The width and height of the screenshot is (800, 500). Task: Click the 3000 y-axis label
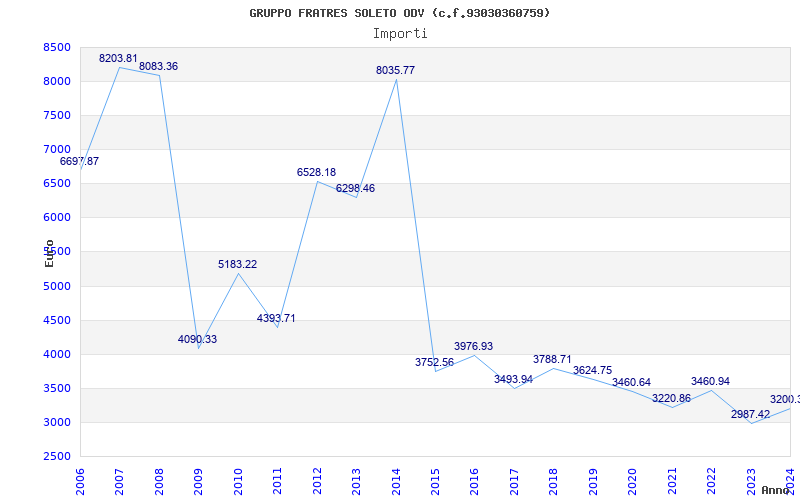click(x=57, y=422)
